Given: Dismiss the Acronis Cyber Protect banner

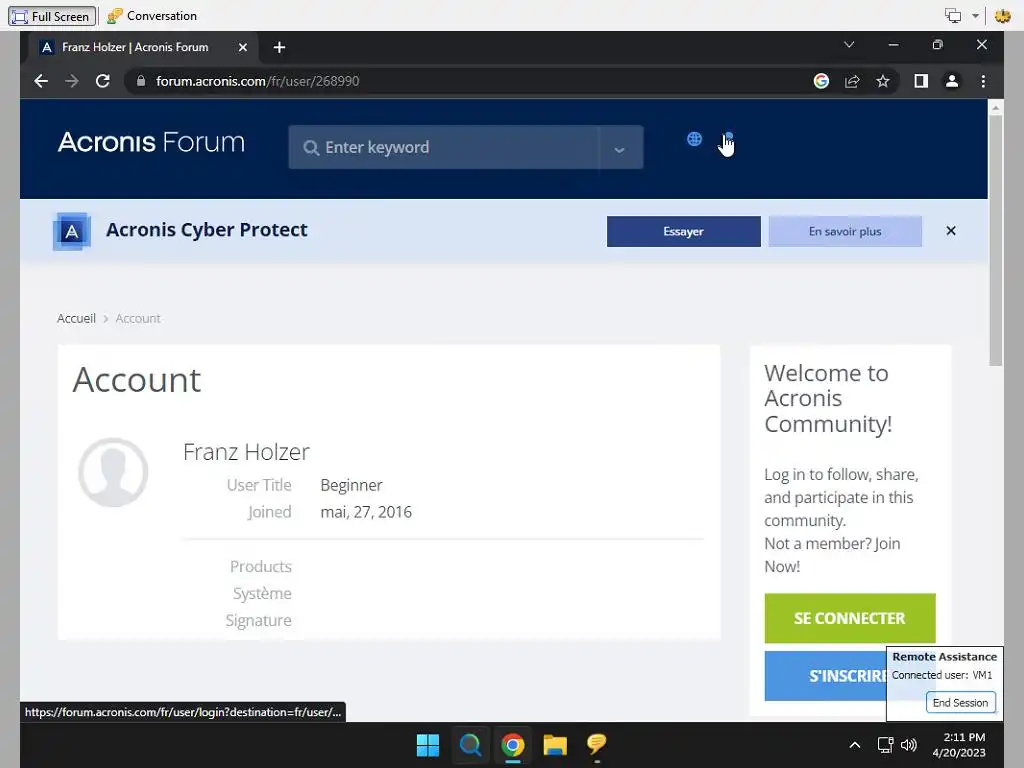Looking at the screenshot, I should [950, 231].
